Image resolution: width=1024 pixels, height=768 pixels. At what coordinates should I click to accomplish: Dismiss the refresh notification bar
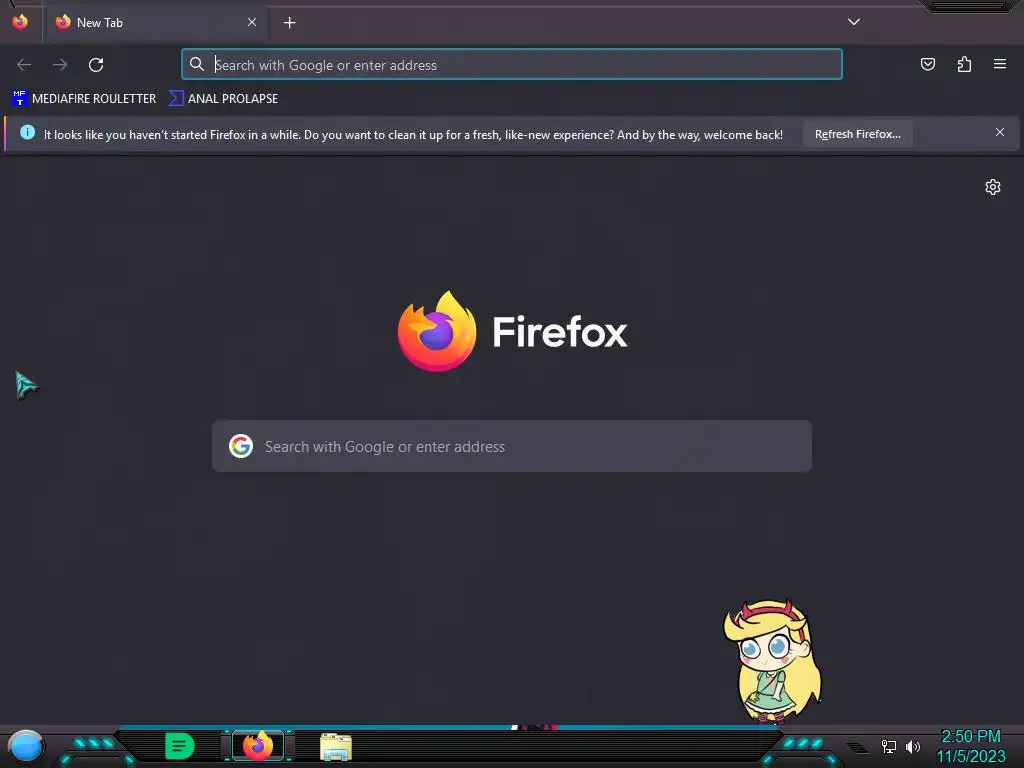tap(1000, 133)
